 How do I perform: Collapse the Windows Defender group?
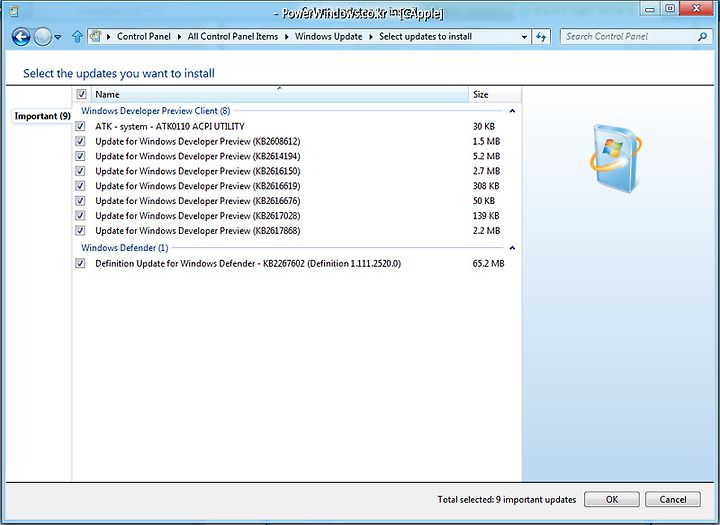pos(512,248)
